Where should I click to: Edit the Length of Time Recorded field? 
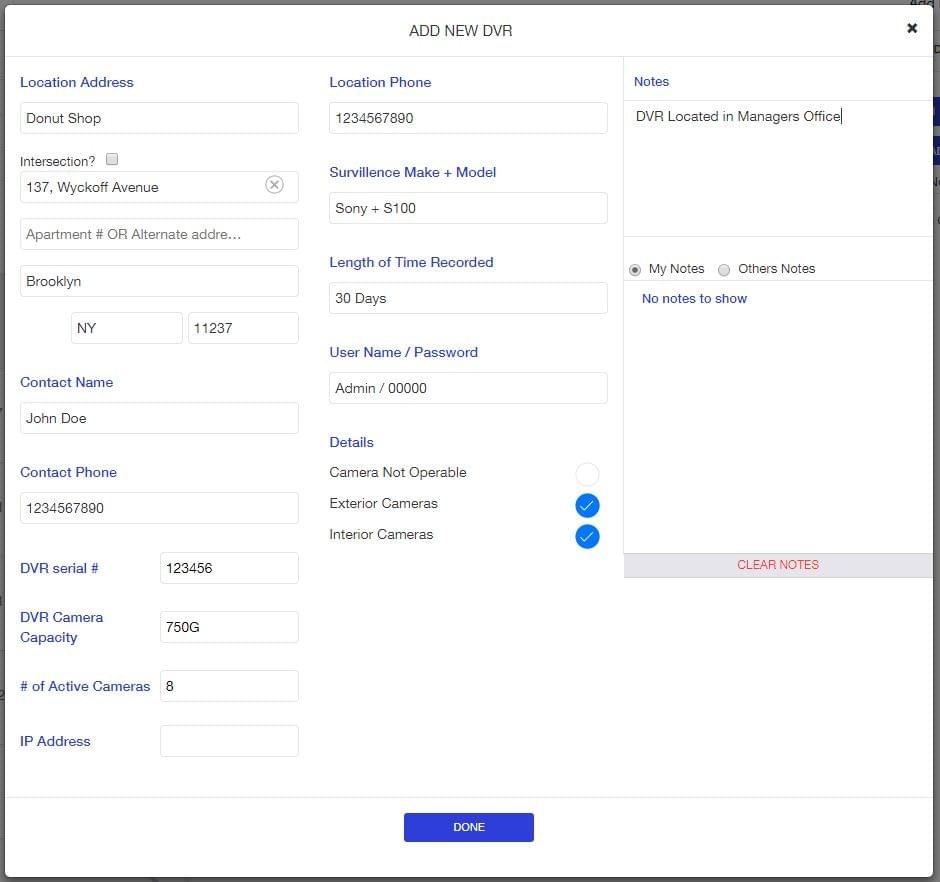[468, 298]
